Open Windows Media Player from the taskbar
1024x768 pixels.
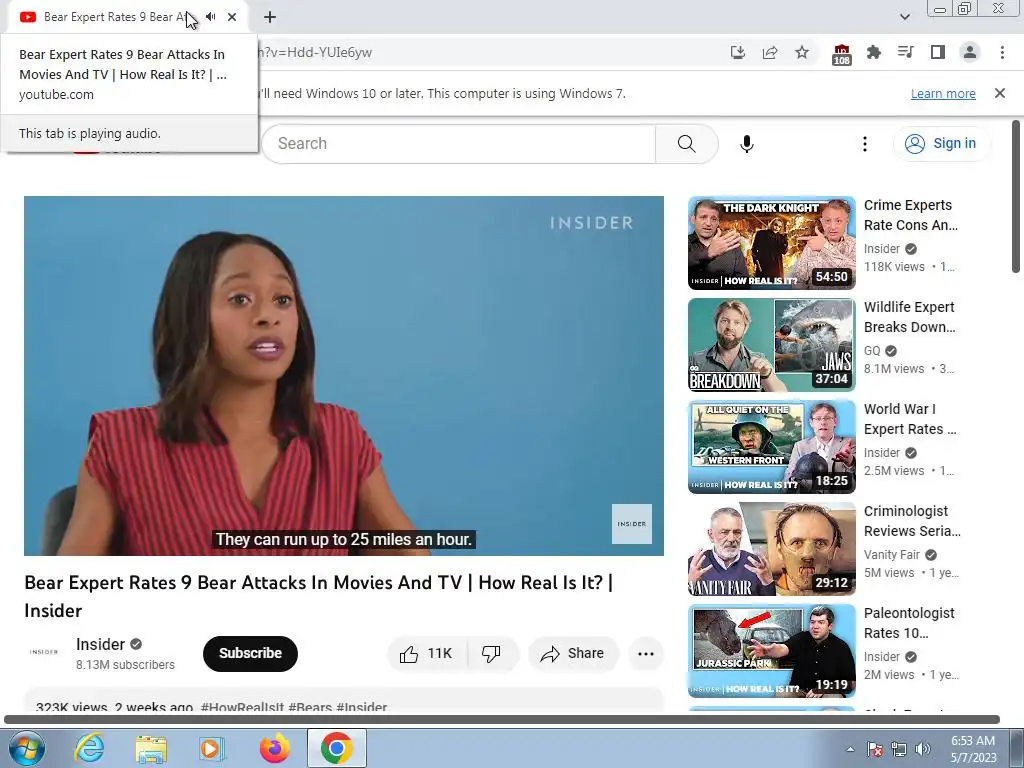pos(212,748)
